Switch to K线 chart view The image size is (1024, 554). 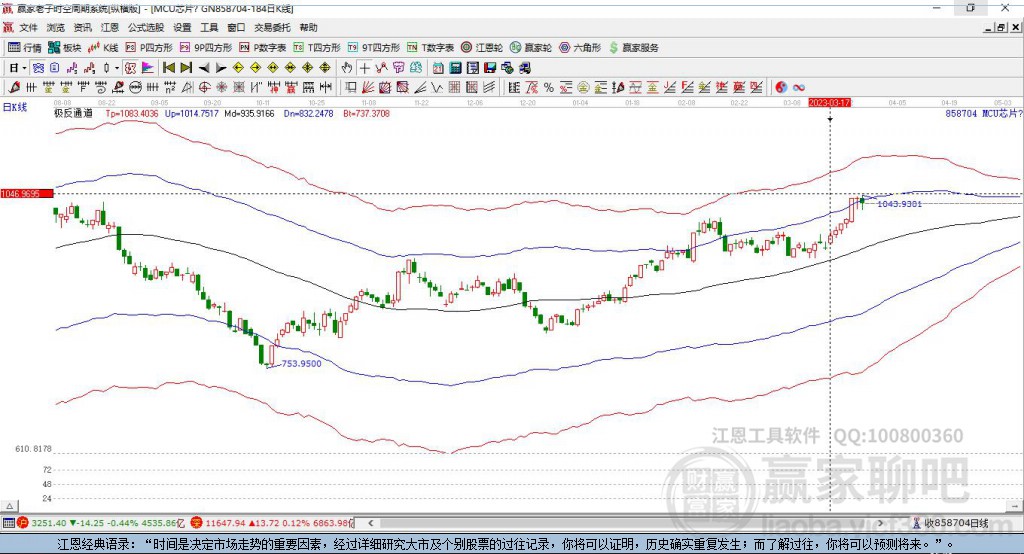[x=103, y=48]
